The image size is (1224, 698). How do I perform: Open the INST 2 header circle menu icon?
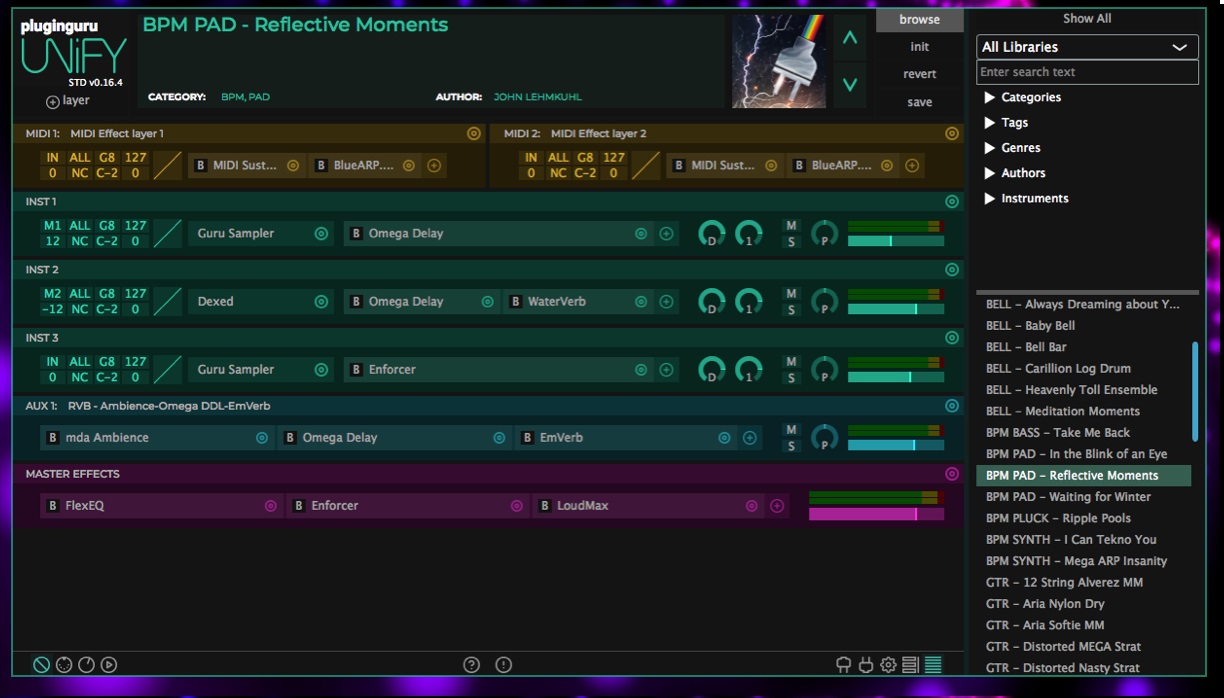click(x=952, y=269)
